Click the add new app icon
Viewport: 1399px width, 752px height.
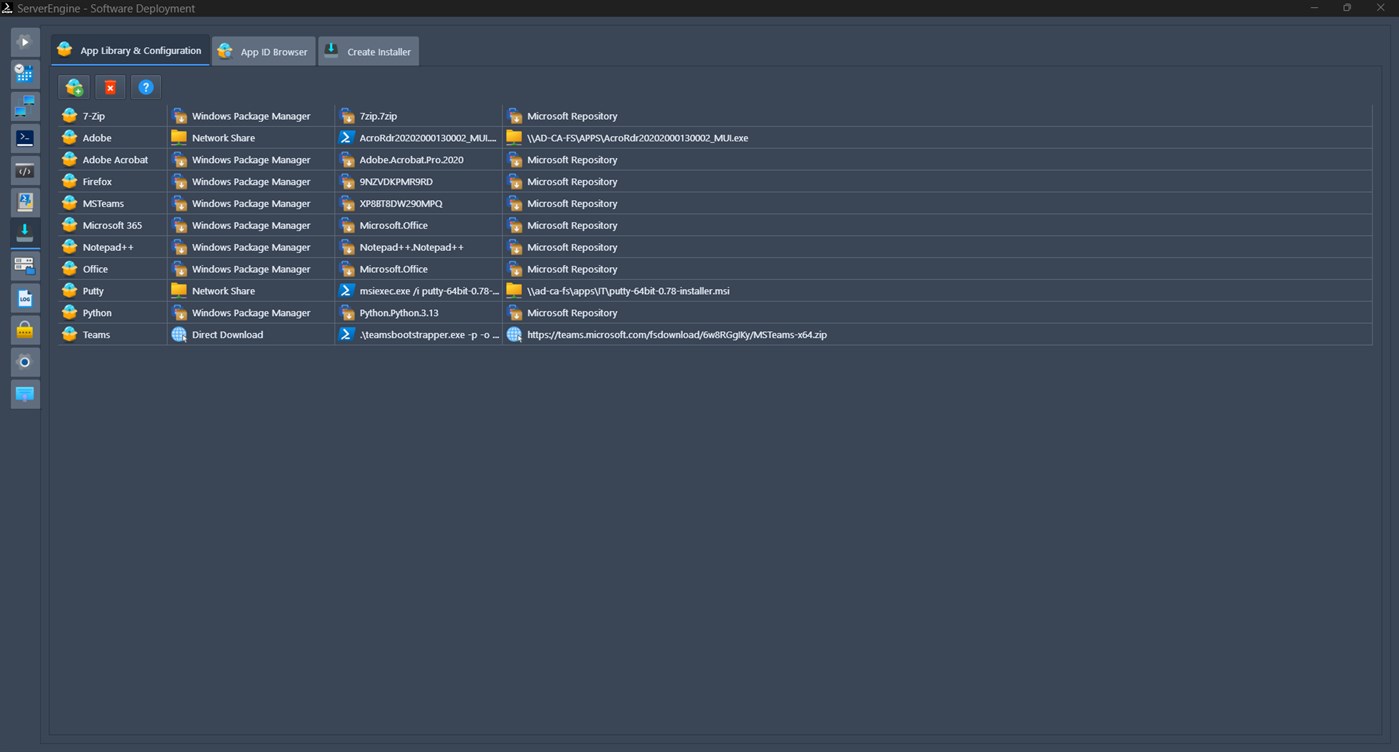tap(74, 87)
